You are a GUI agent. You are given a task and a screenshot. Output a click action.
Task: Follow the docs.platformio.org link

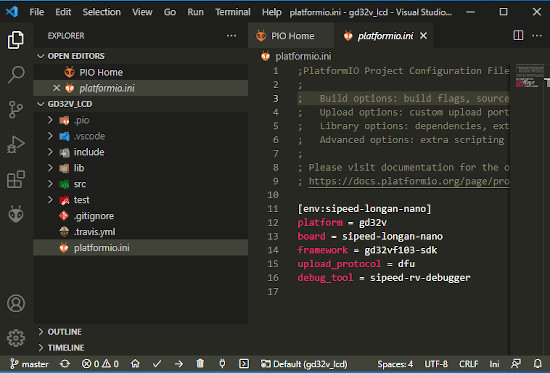tap(409, 181)
